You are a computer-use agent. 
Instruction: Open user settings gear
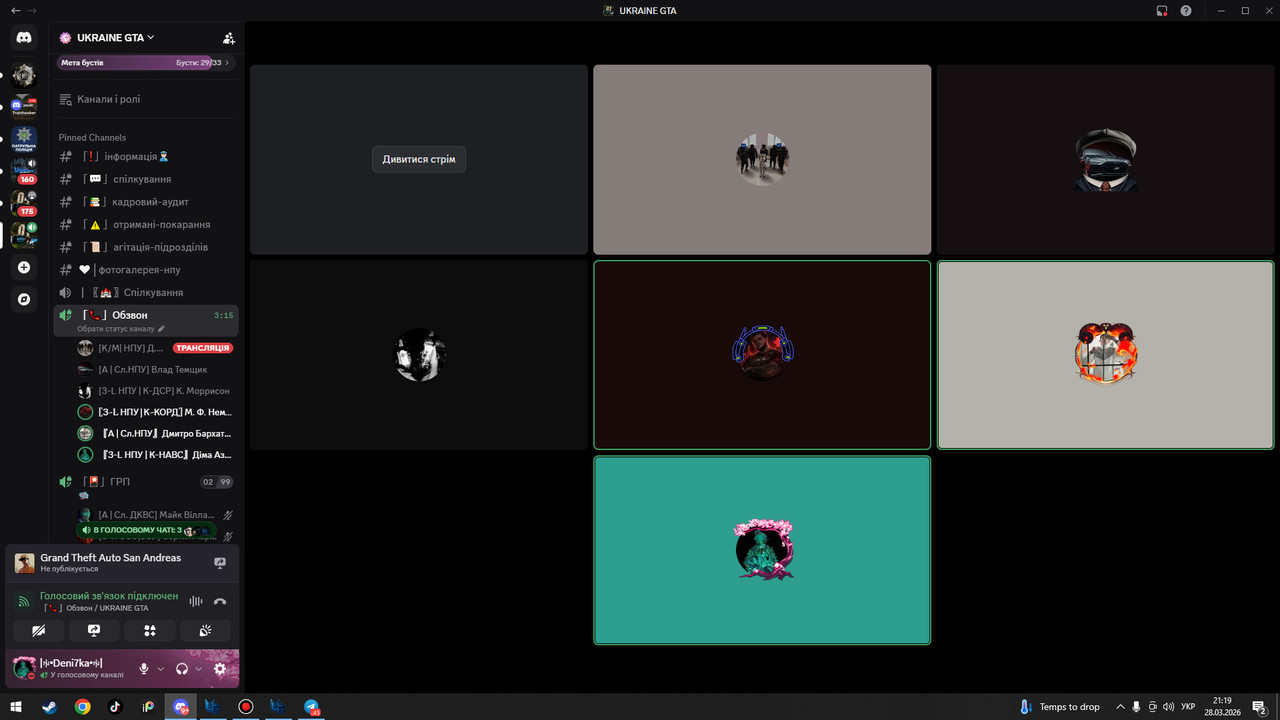(220, 669)
